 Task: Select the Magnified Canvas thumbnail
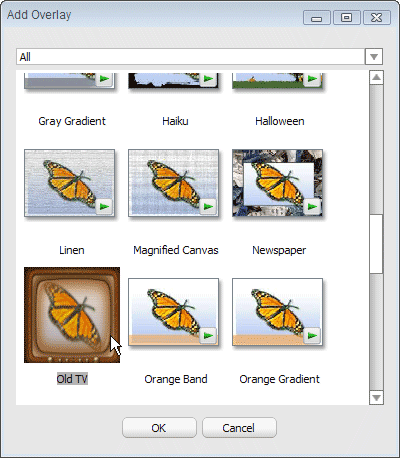tap(174, 183)
